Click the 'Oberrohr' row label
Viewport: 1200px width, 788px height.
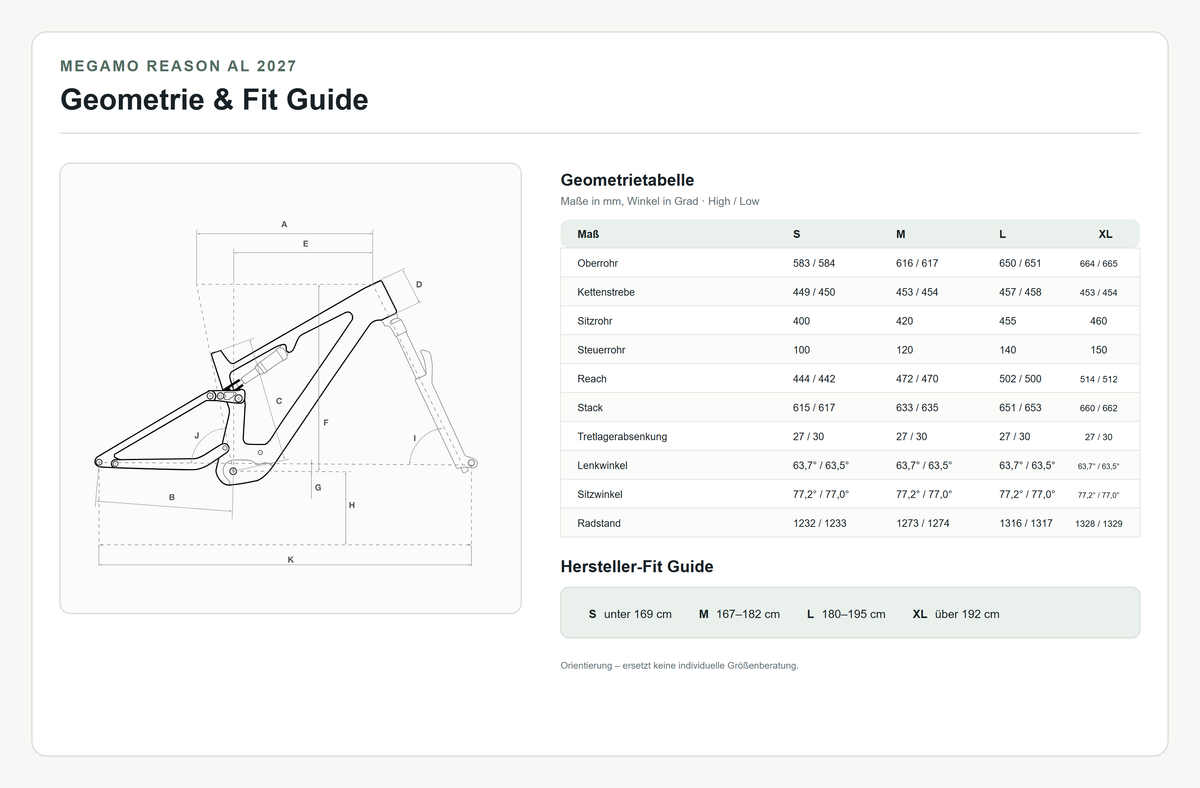[598, 263]
